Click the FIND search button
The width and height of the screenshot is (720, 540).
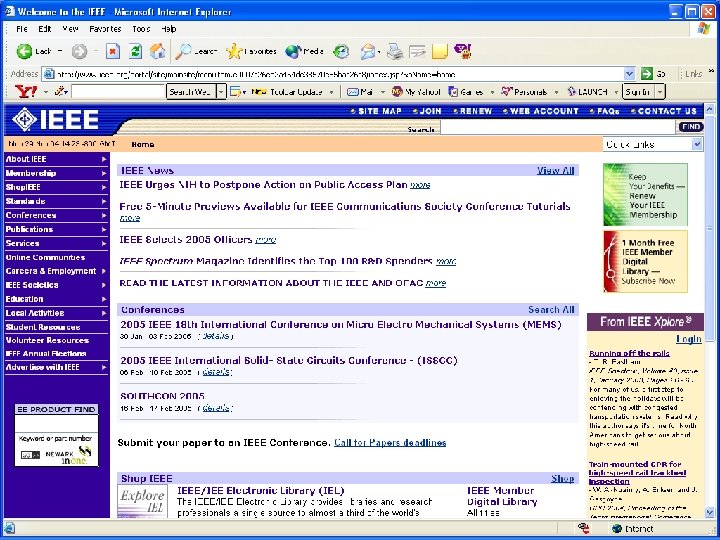click(690, 127)
